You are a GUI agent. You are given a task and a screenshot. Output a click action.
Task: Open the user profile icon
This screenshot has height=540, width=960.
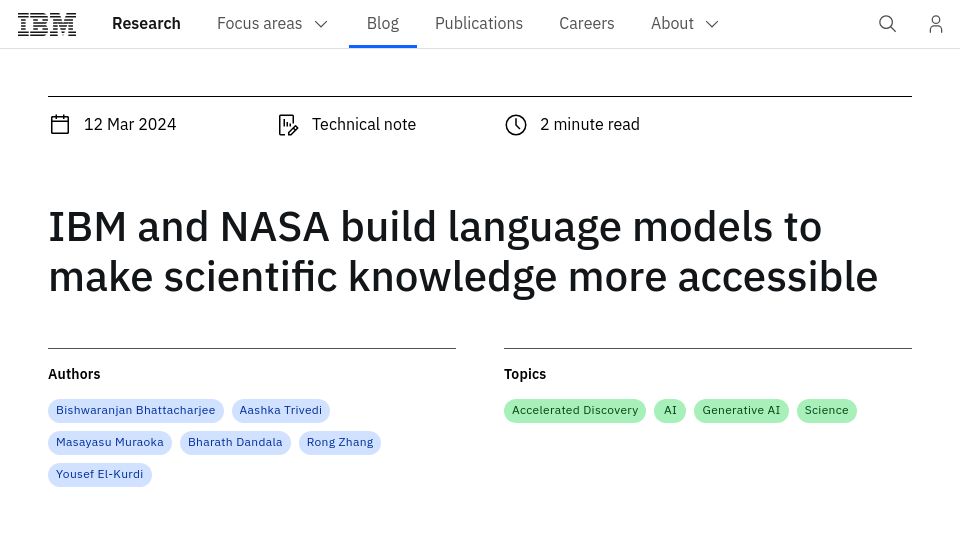[936, 24]
